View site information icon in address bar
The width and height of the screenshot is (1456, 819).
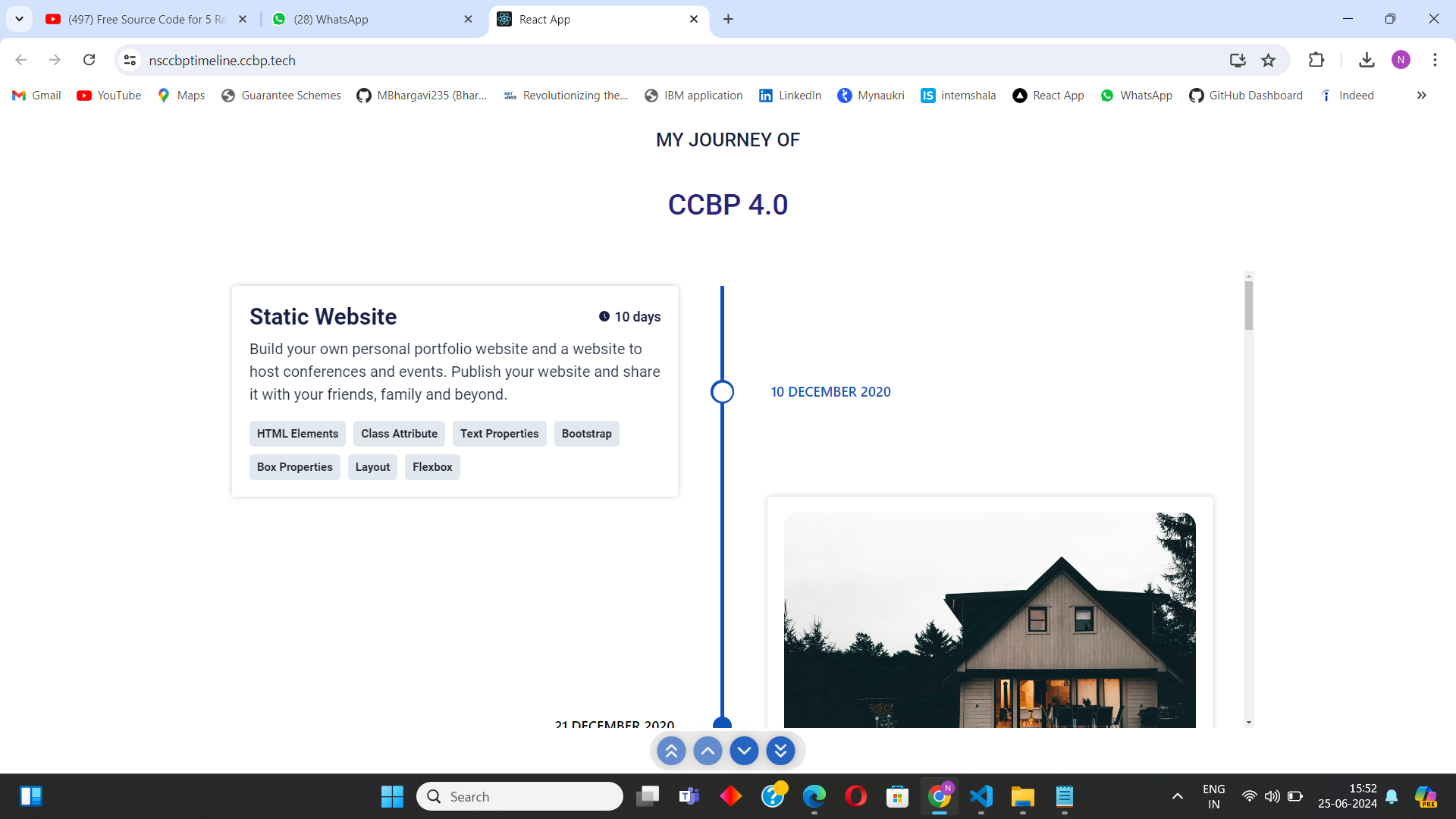coord(130,60)
